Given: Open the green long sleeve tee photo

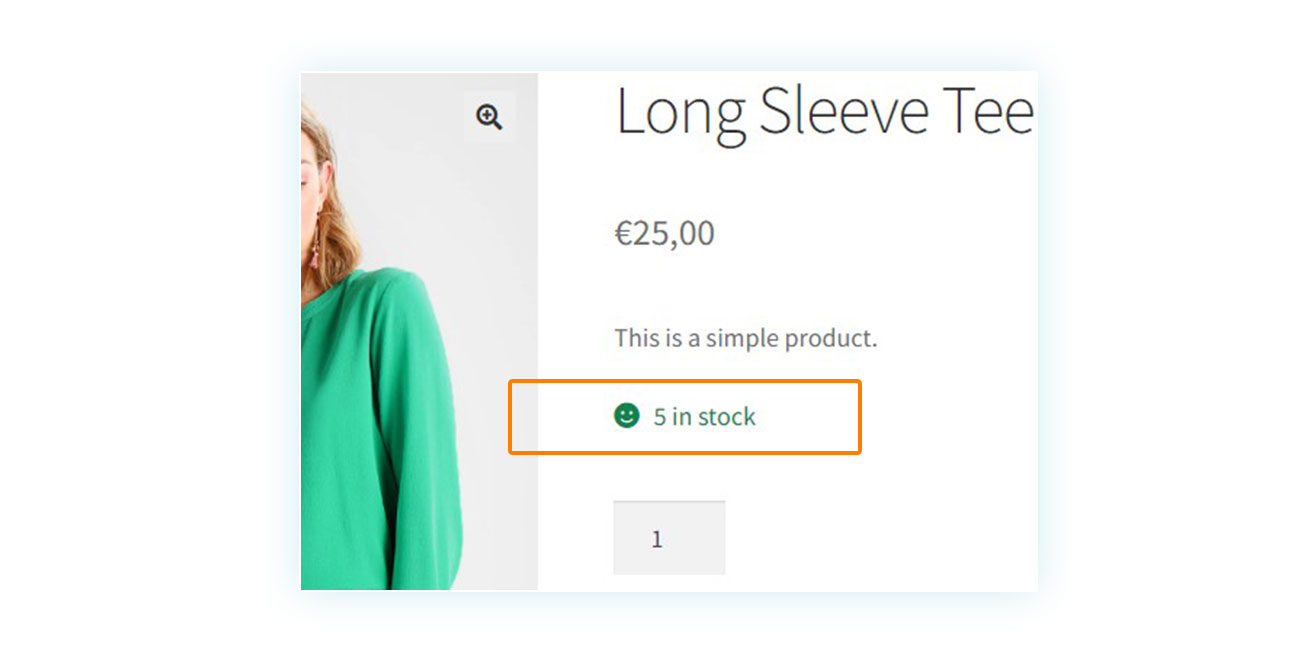Looking at the screenshot, I should 419,331.
